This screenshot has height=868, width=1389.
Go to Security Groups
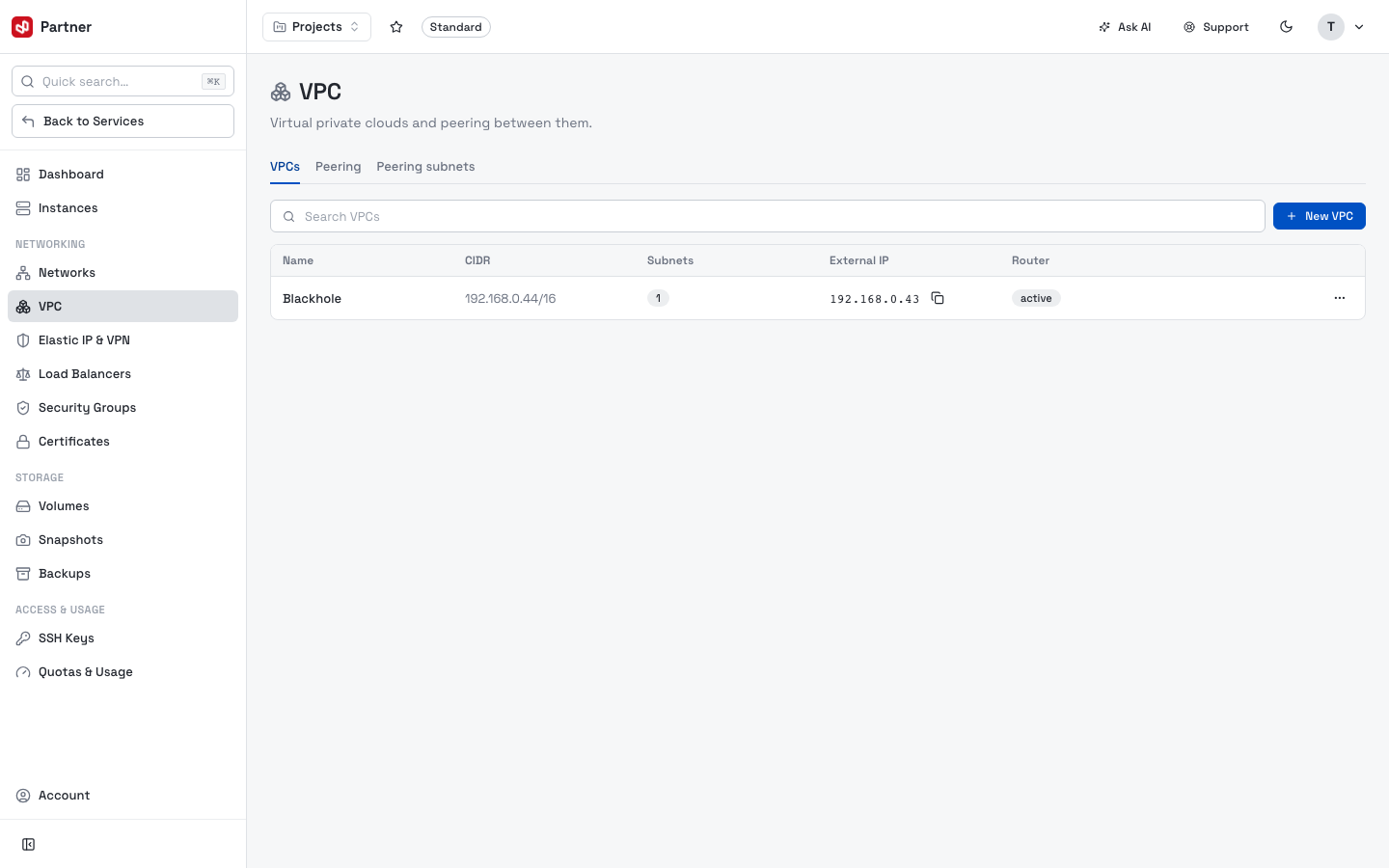tap(123, 408)
